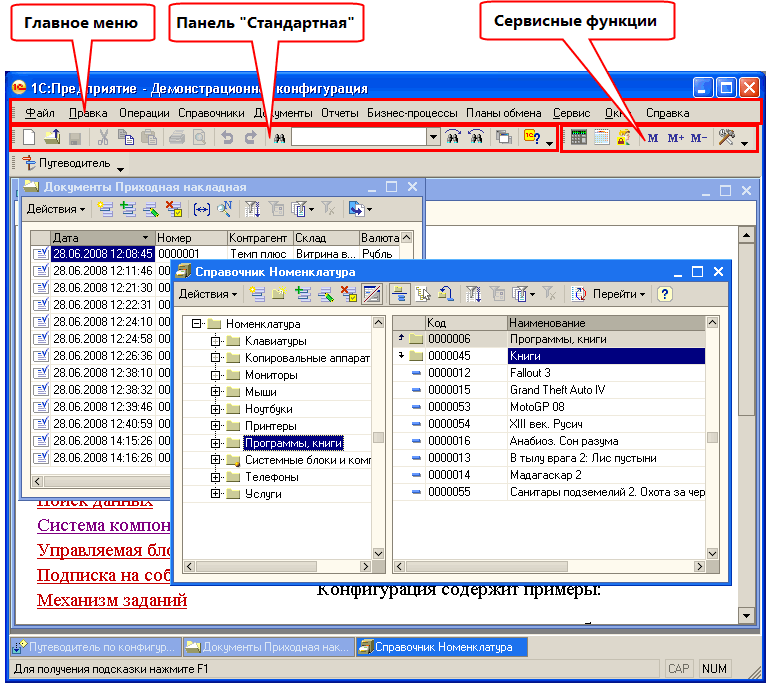Click the Open file icon in standard toolbar
This screenshot has width=766, height=683.
[x=52, y=138]
